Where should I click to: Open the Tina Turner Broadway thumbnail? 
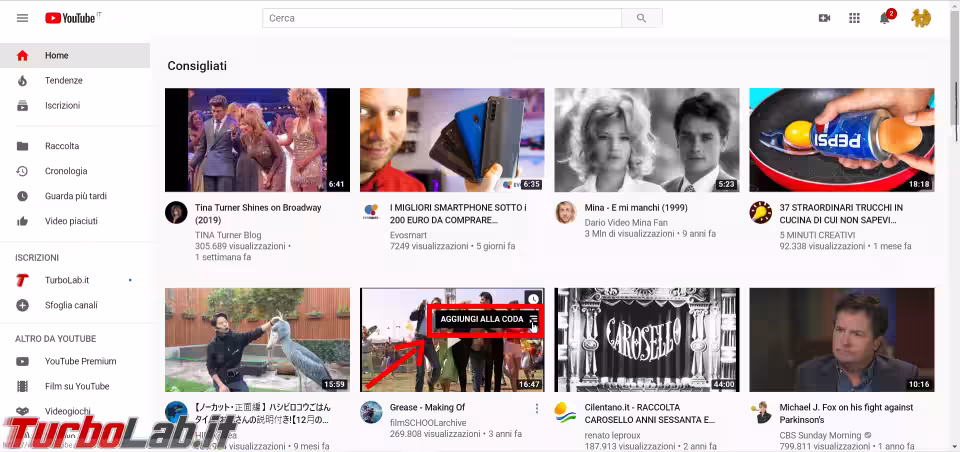(x=258, y=140)
